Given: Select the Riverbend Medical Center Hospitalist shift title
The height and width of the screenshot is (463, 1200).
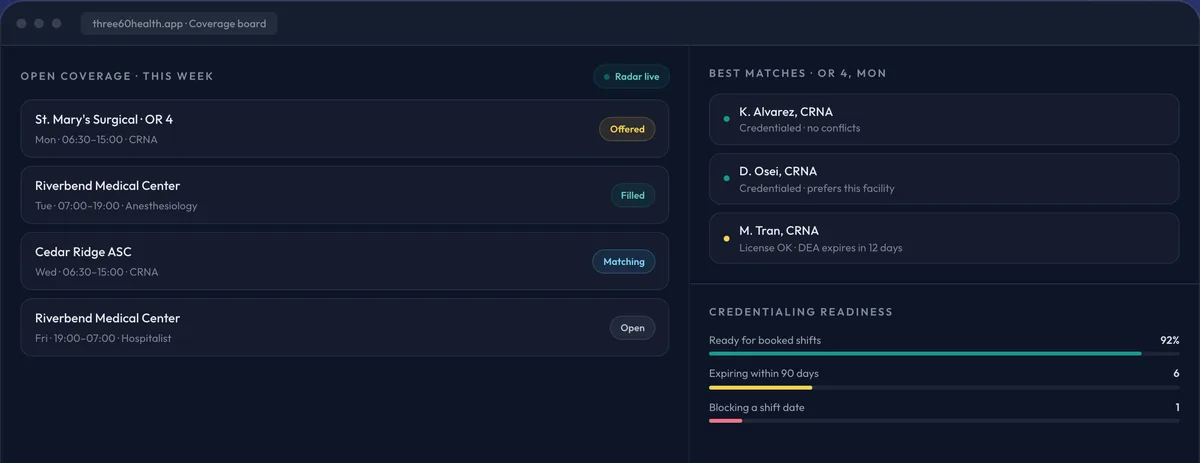Looking at the screenshot, I should tap(108, 318).
